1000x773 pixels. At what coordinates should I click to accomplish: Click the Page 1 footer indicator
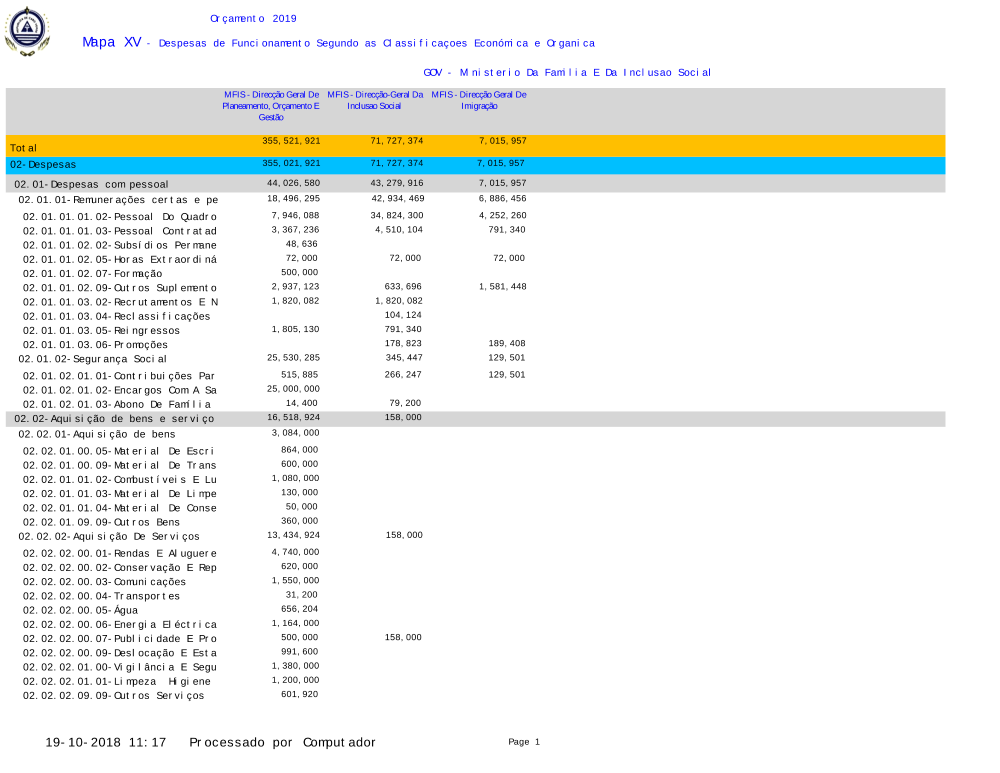coord(523,742)
